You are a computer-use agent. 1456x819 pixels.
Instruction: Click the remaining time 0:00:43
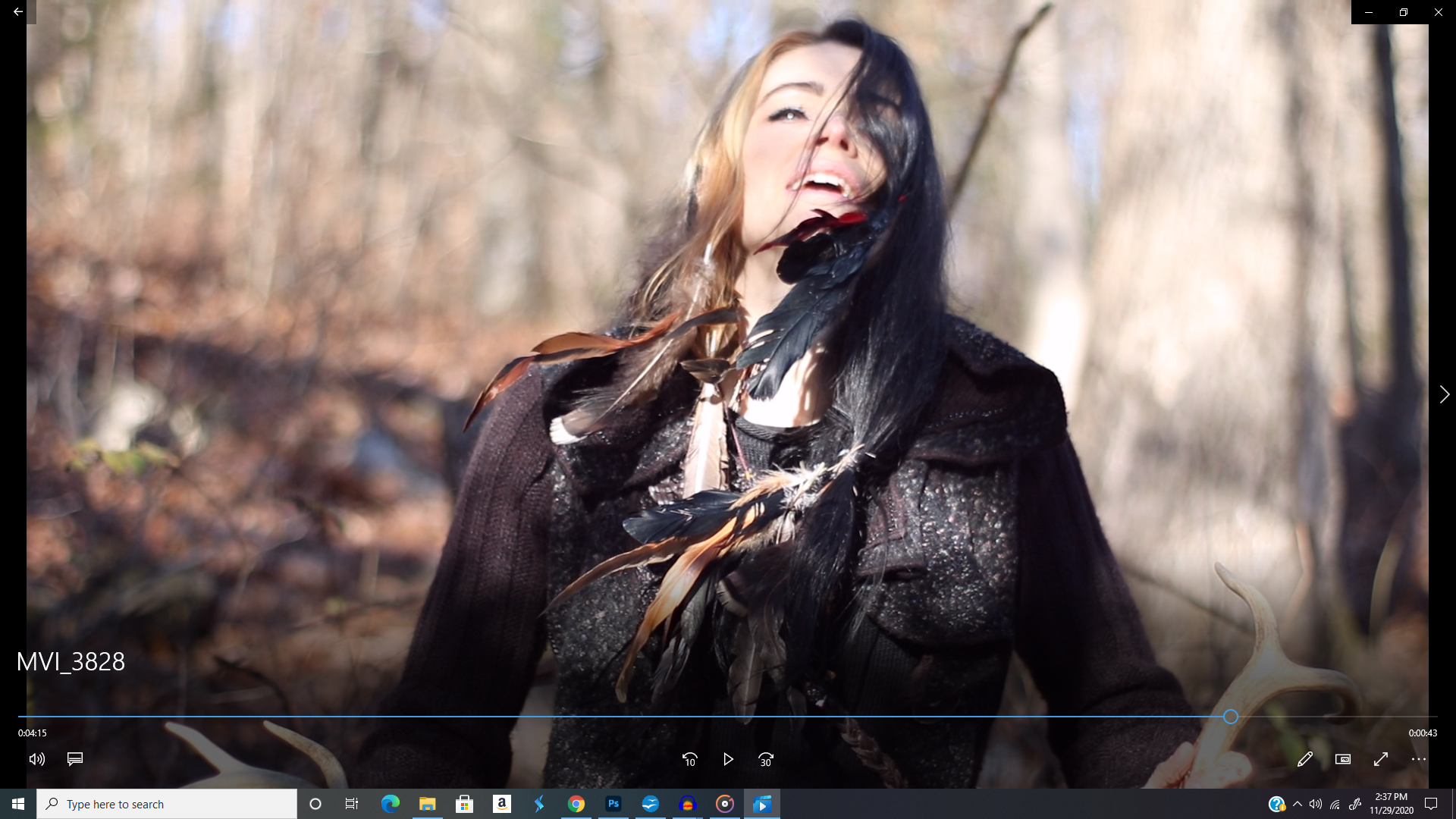tap(1423, 733)
